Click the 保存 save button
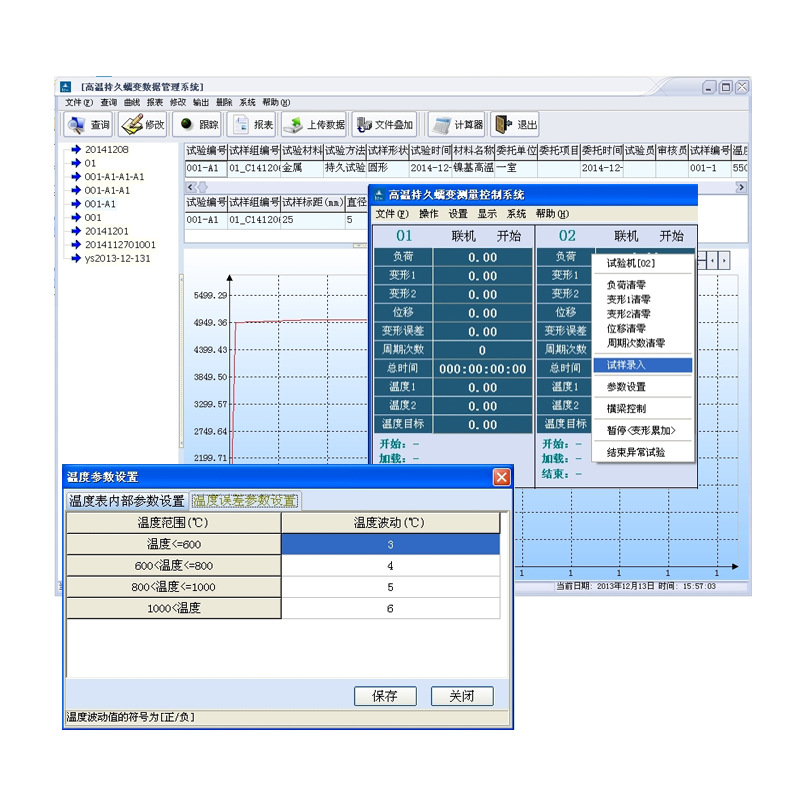 click(385, 696)
